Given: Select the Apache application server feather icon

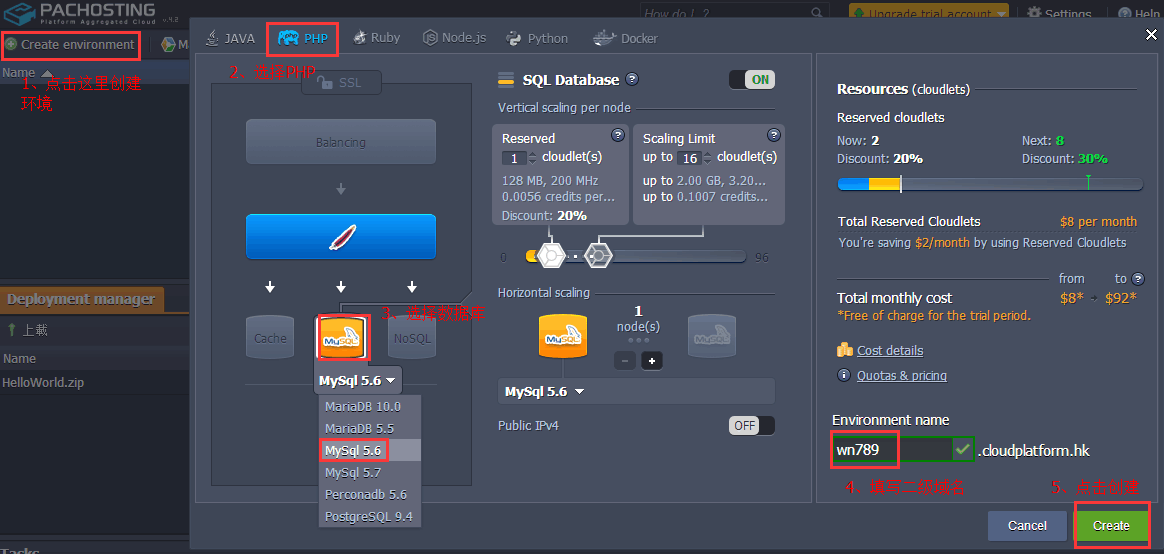Looking at the screenshot, I should [341, 237].
